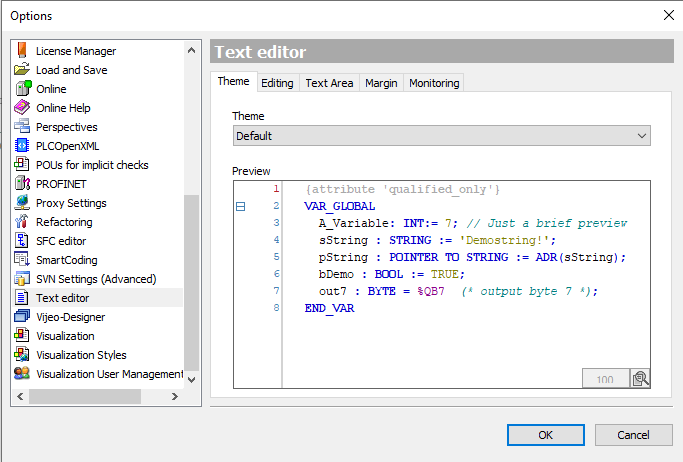Click the Proxy Settings icon
Screen dimensions: 683x462
22,203
